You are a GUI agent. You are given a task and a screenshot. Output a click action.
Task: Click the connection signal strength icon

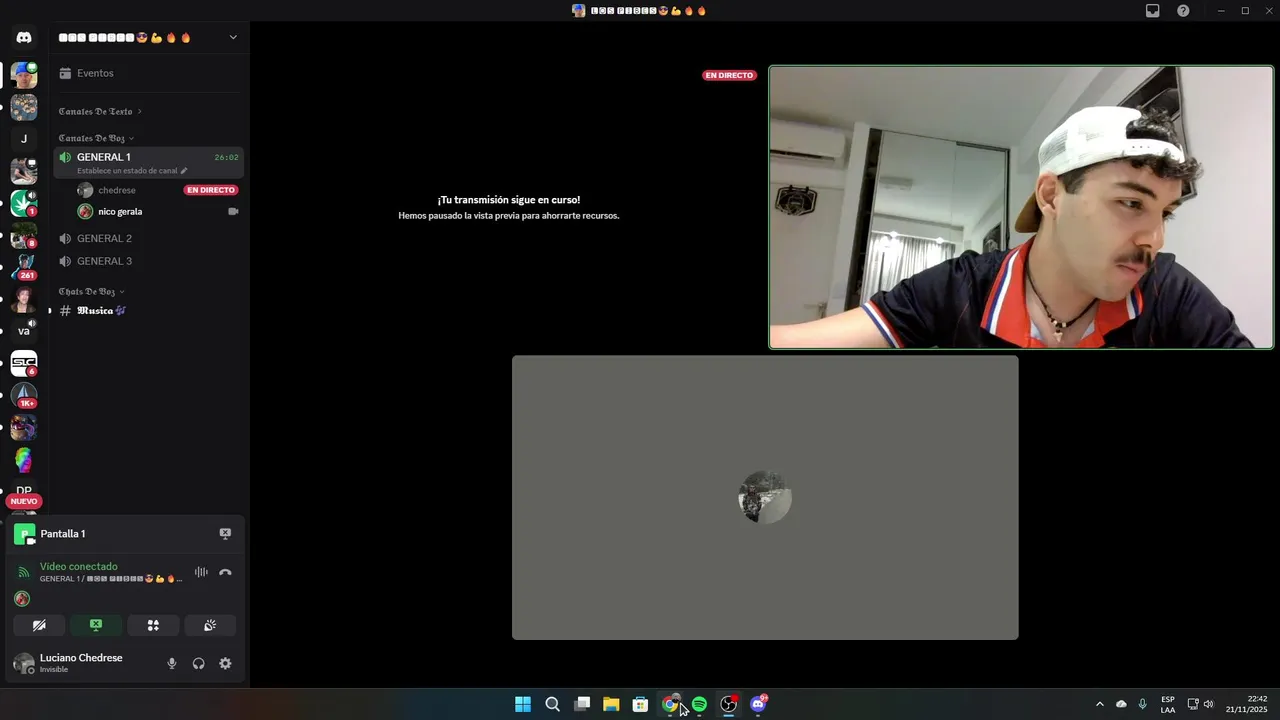pyautogui.click(x=24, y=572)
